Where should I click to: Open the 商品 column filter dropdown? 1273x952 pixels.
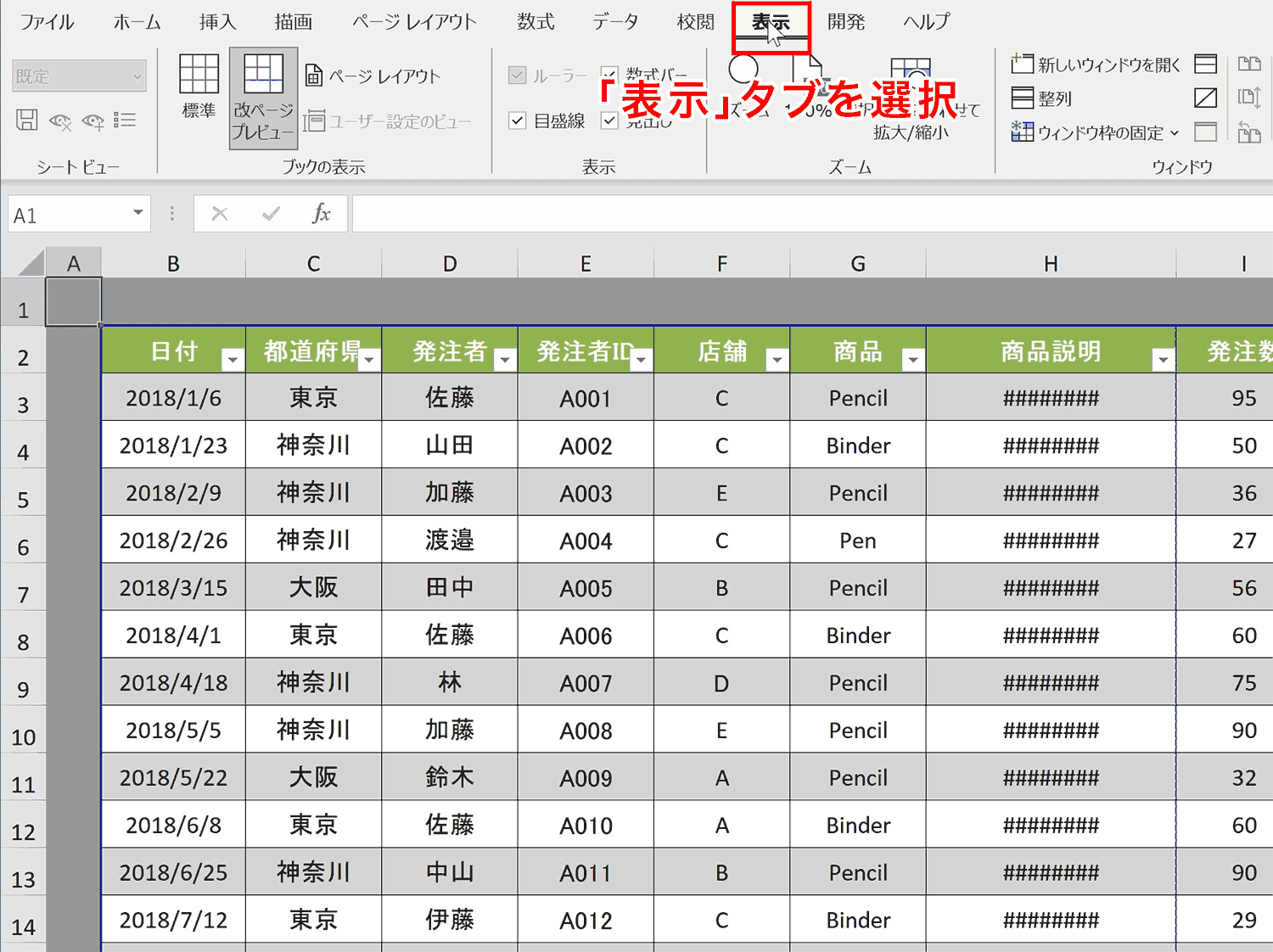[913, 360]
